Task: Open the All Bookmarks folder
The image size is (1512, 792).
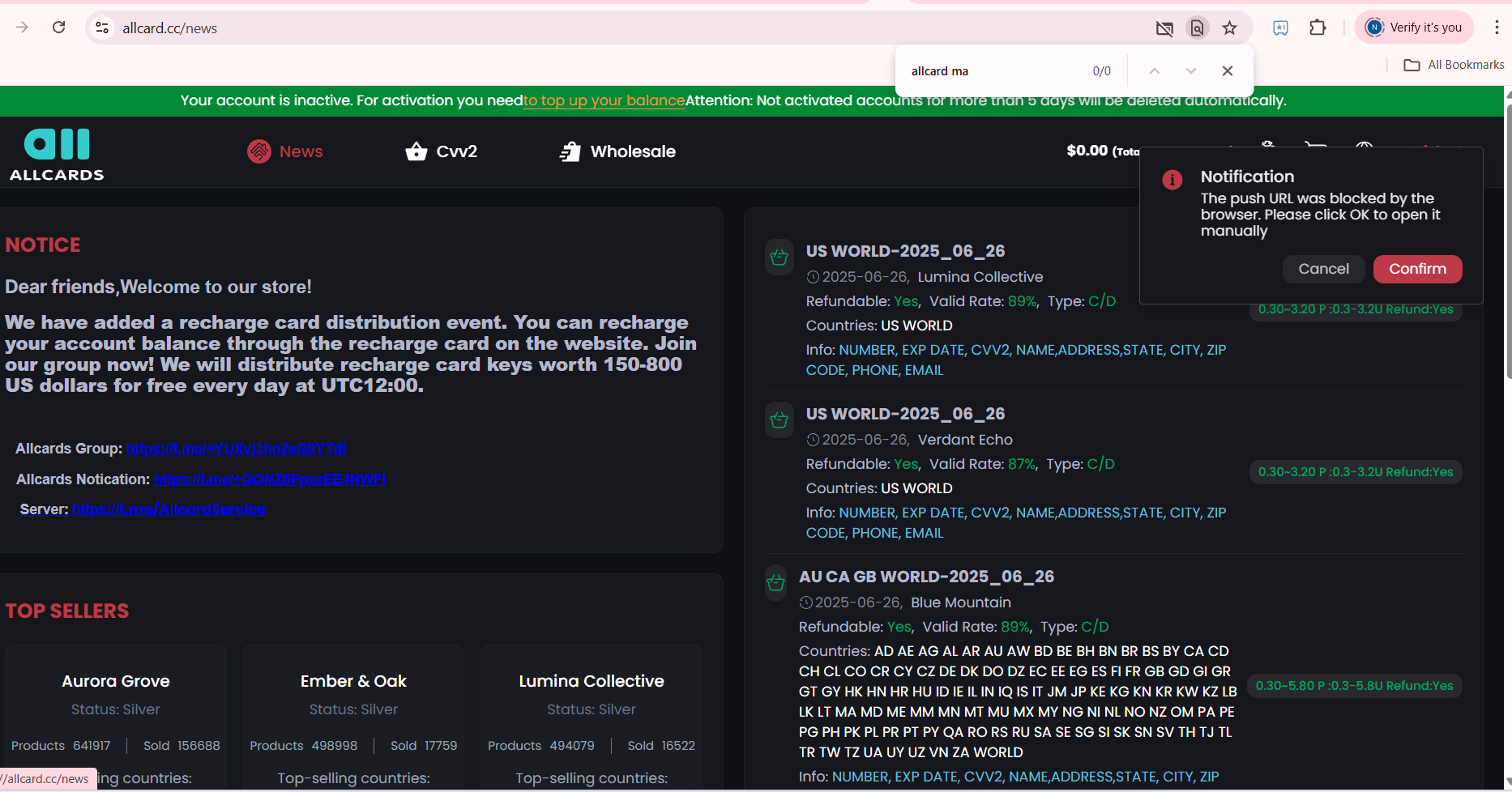Action: point(1454,65)
